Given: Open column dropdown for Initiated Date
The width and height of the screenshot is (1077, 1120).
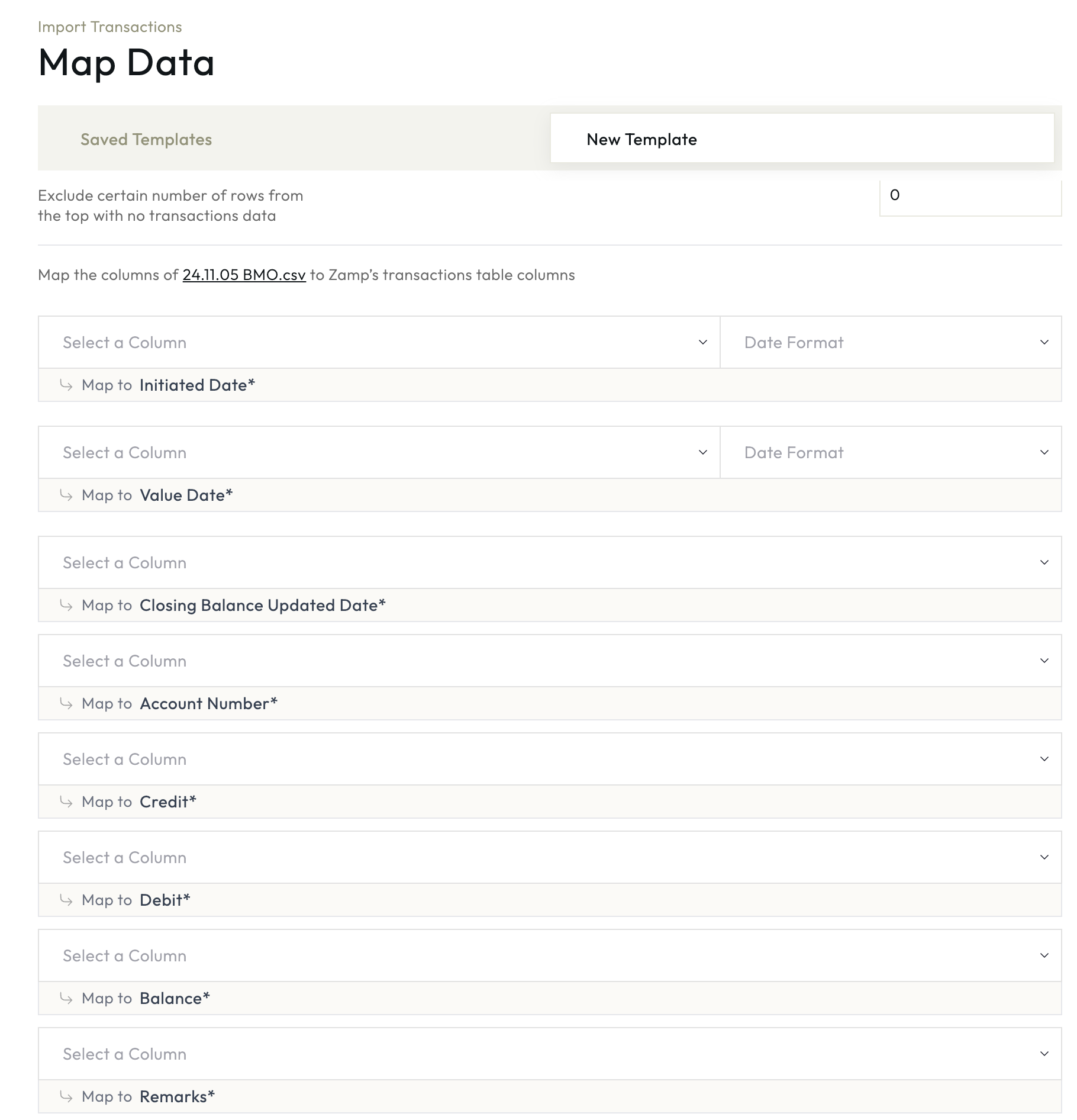Looking at the screenshot, I should pos(379,343).
